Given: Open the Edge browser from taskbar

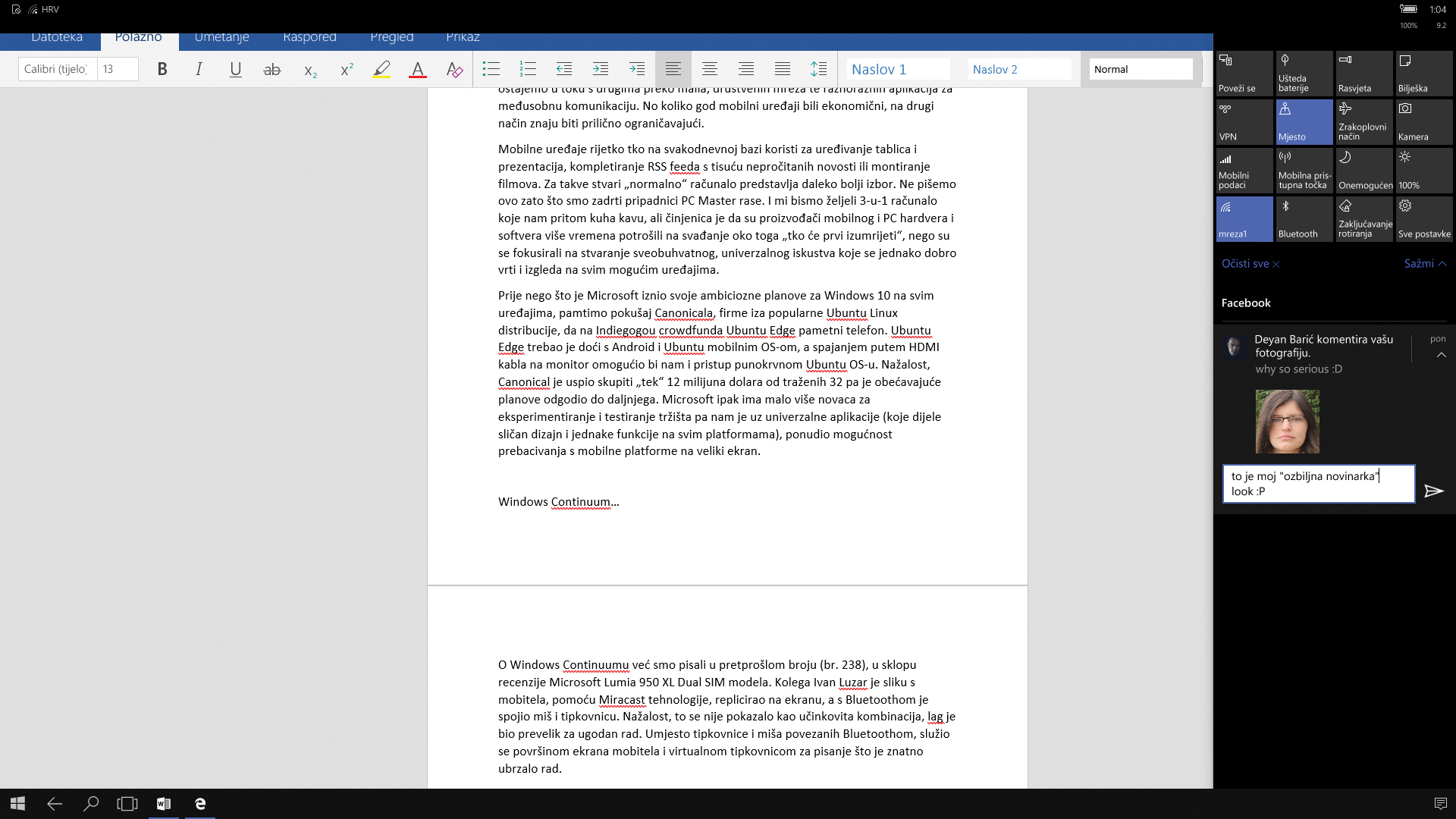Looking at the screenshot, I should pos(200,804).
